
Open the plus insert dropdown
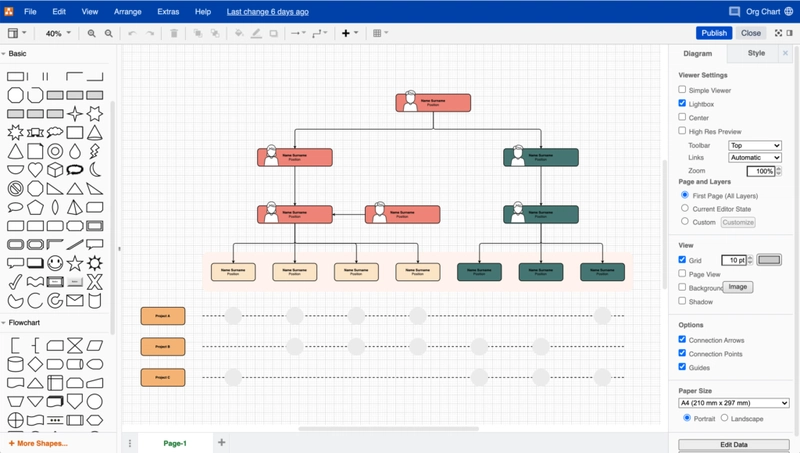(x=349, y=33)
